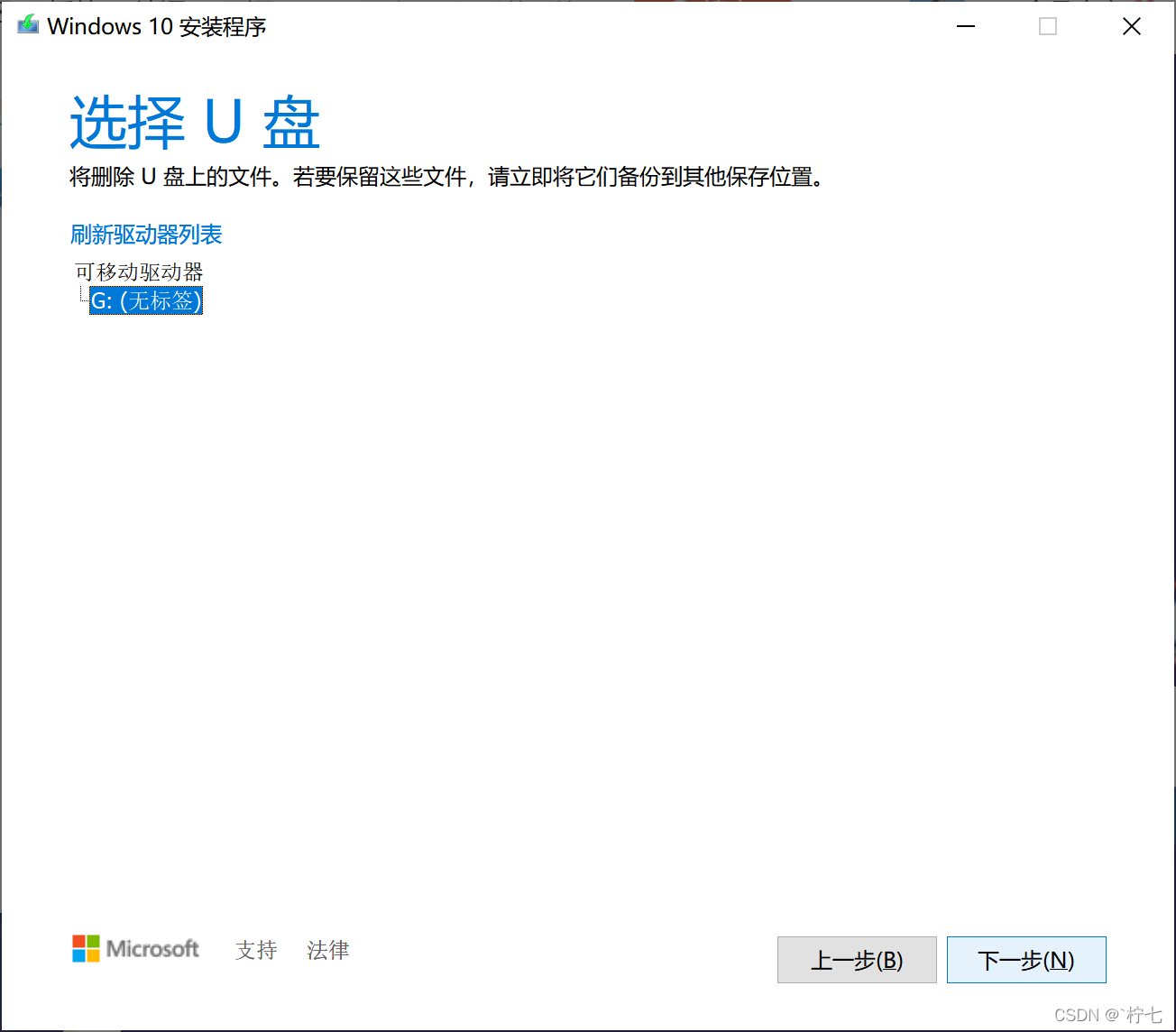Go back with 上一步(B) button

[857, 960]
